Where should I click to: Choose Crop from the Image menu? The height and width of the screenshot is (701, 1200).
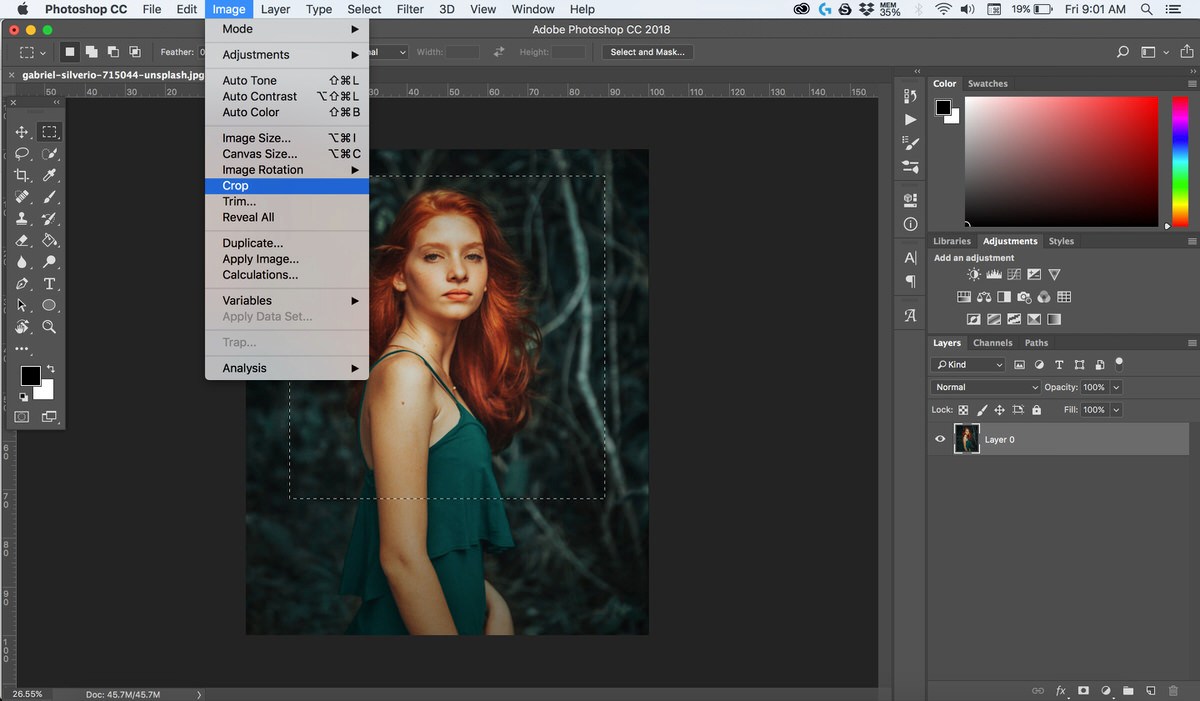[287, 186]
